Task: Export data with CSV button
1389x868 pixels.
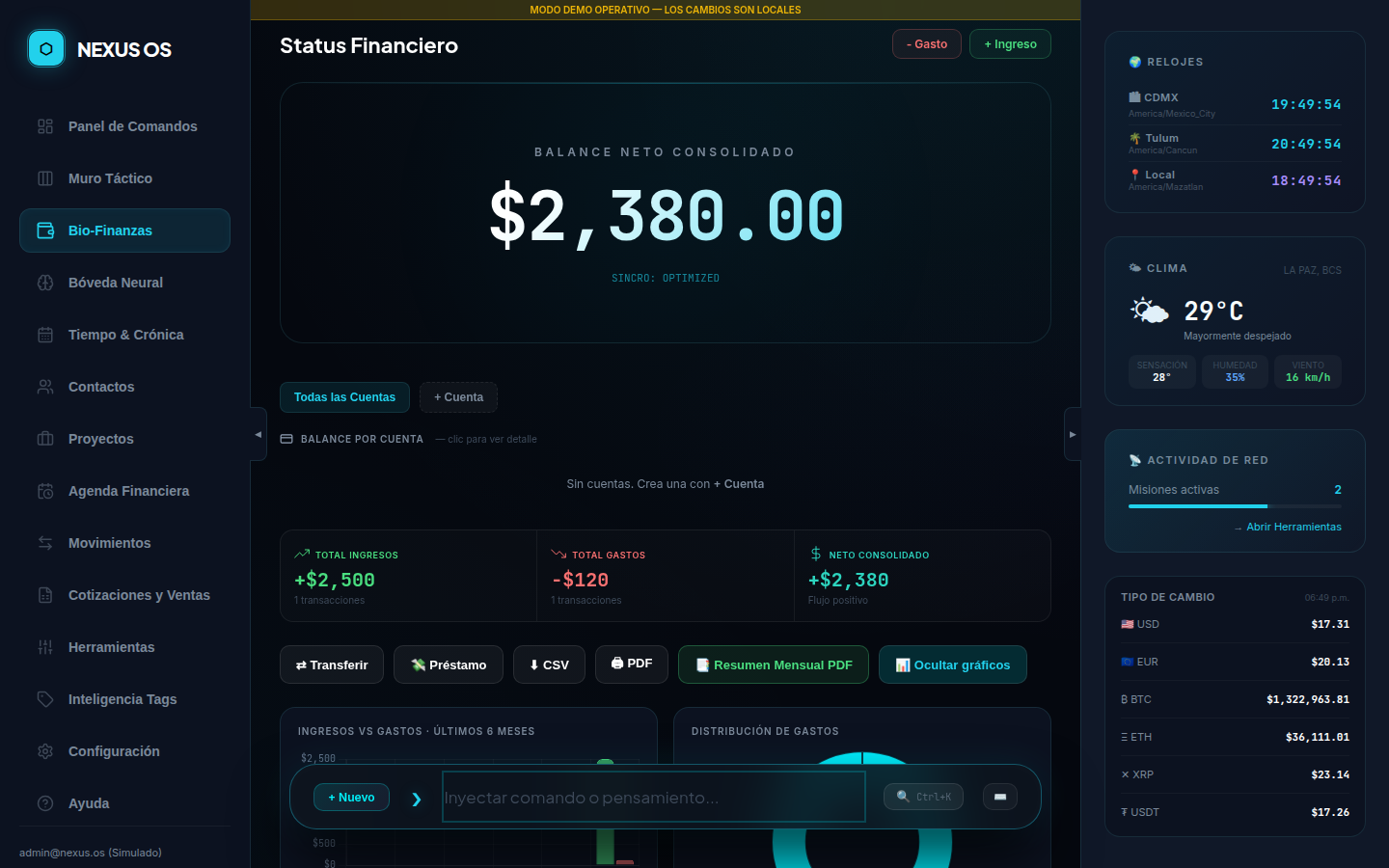Action: [x=549, y=665]
